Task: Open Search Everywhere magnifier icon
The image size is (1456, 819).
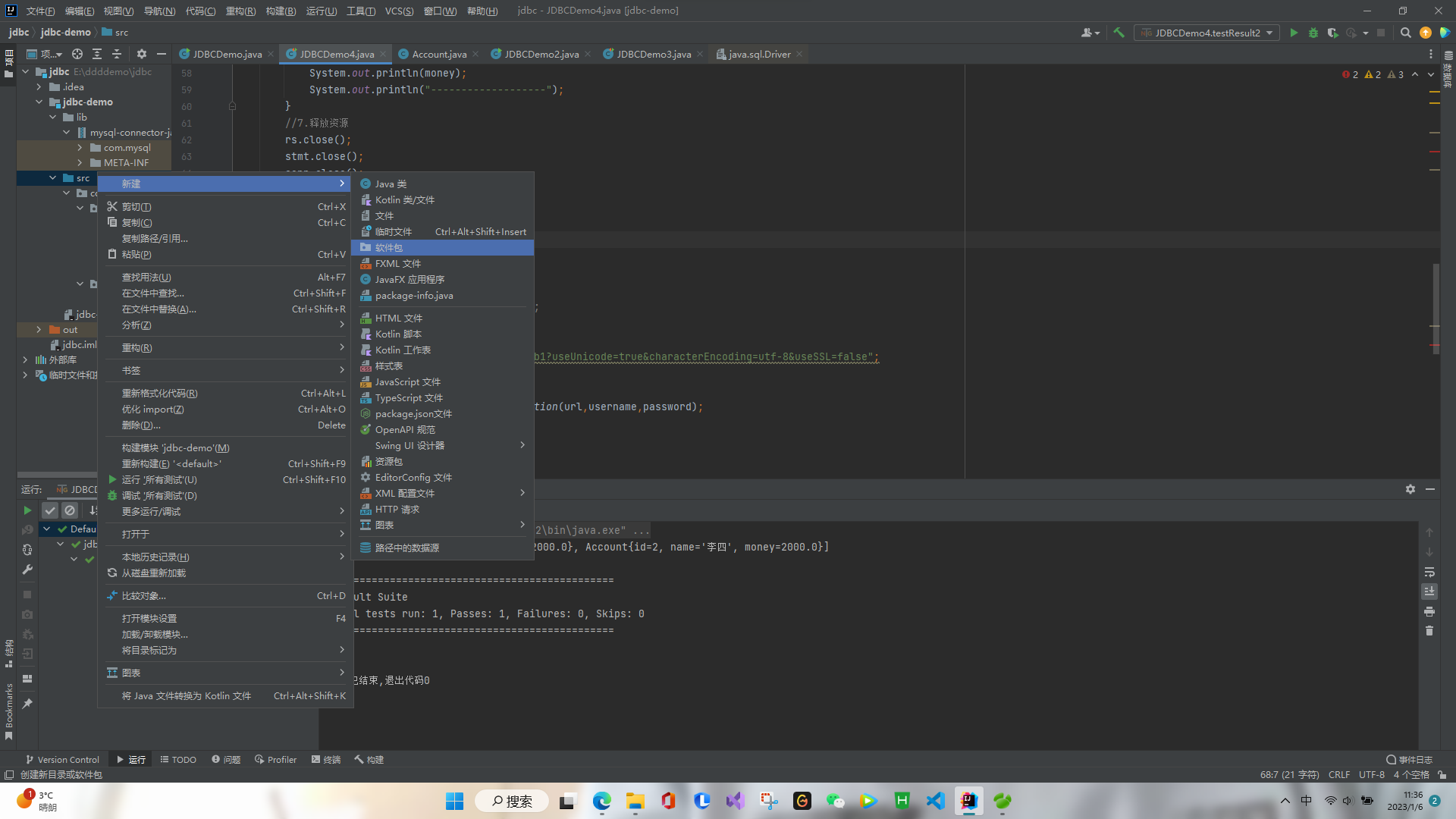Action: click(1405, 33)
